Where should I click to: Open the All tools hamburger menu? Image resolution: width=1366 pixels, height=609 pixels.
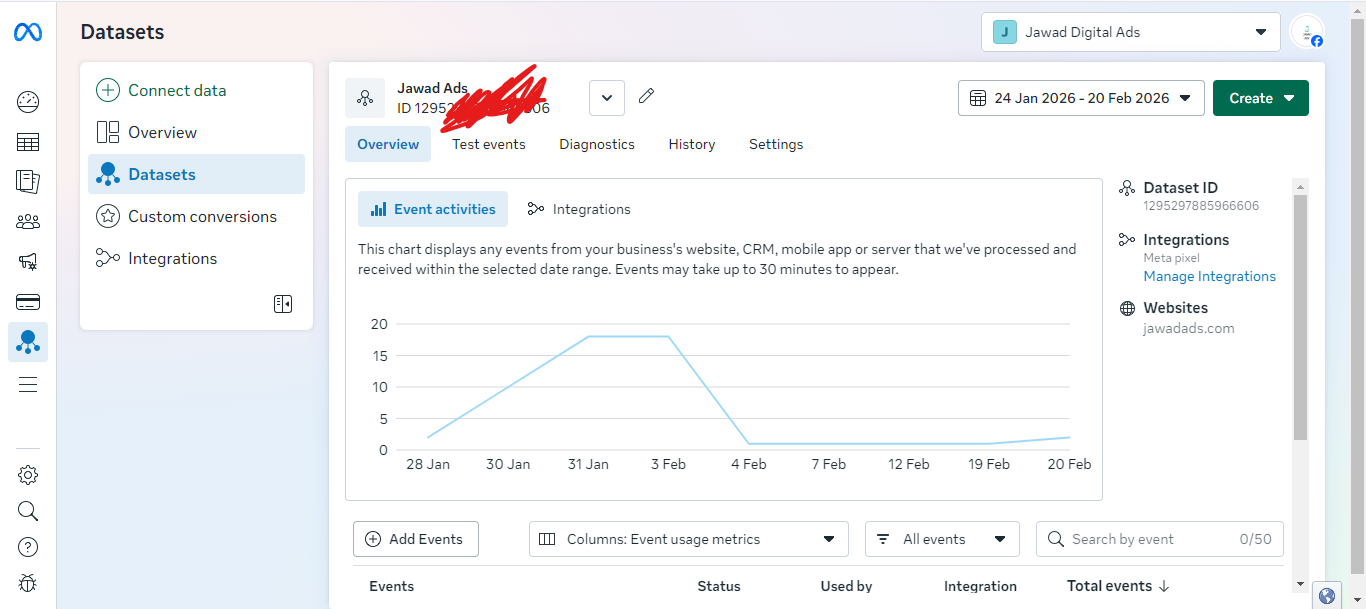(x=28, y=385)
